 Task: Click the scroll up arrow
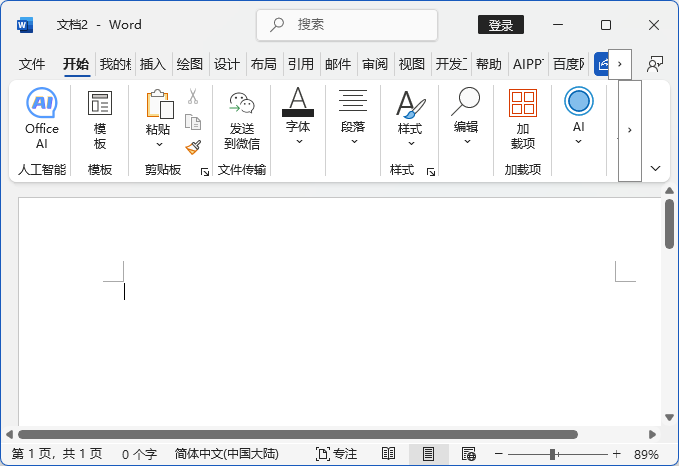[x=669, y=191]
